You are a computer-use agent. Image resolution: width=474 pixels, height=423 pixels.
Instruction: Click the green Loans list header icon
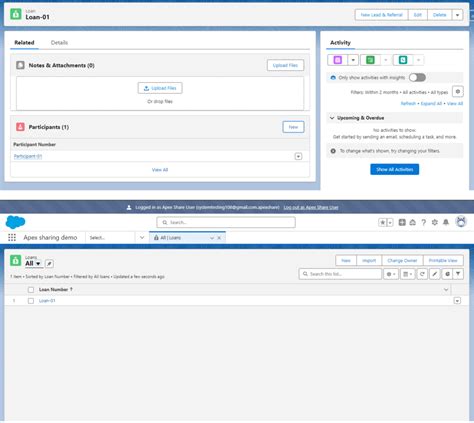point(16,260)
